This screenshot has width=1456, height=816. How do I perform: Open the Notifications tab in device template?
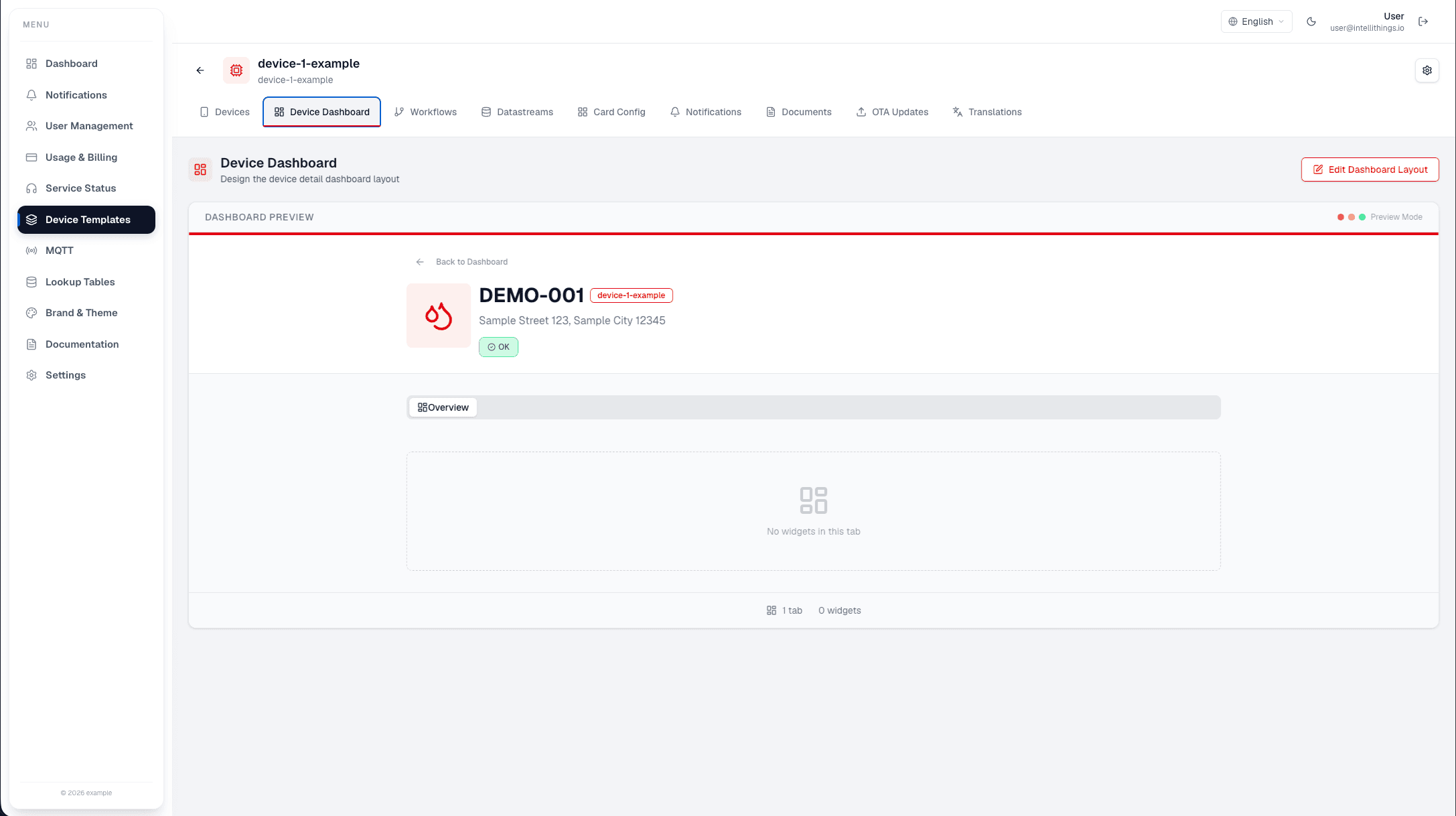(x=706, y=112)
